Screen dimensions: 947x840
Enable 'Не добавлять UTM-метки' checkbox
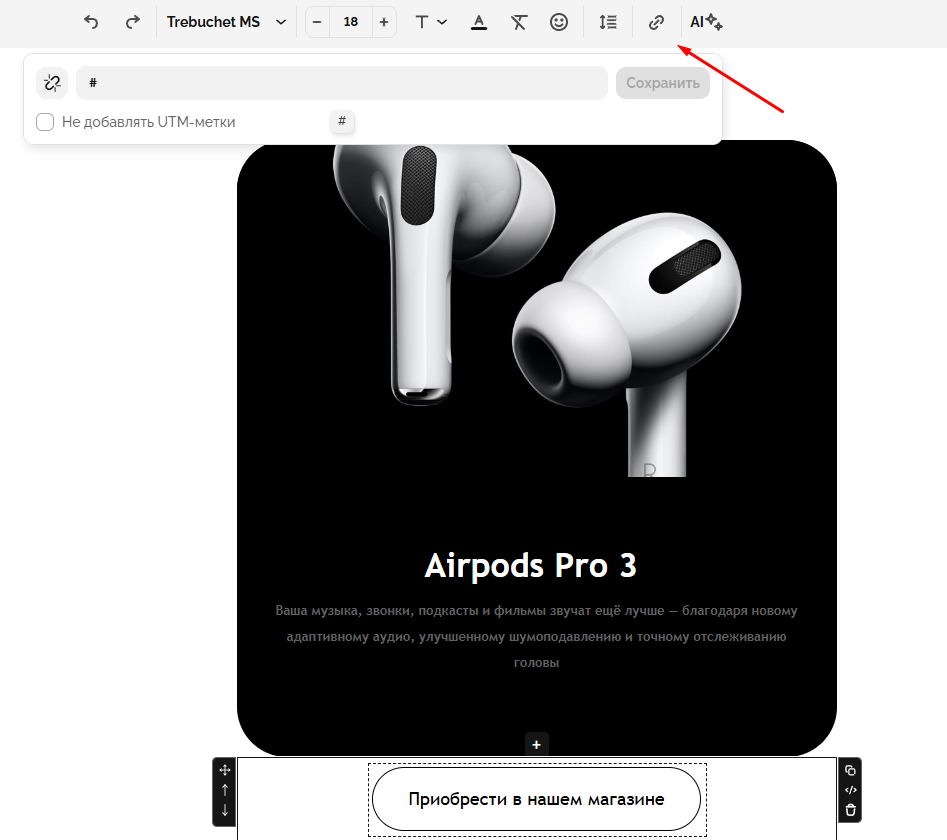pos(45,122)
